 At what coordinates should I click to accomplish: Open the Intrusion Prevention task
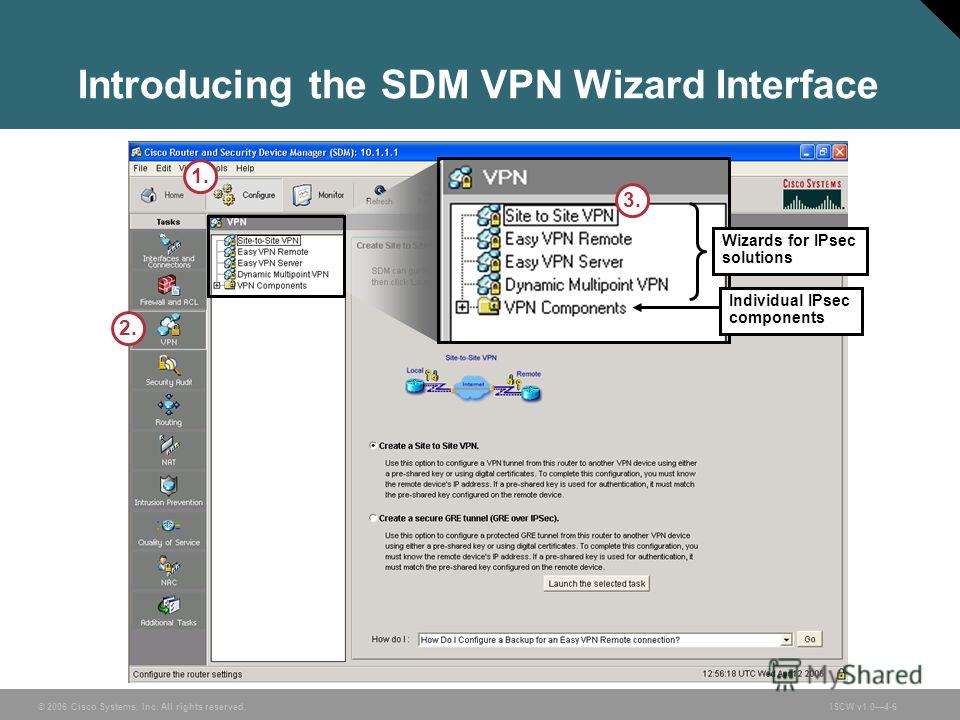[x=168, y=491]
